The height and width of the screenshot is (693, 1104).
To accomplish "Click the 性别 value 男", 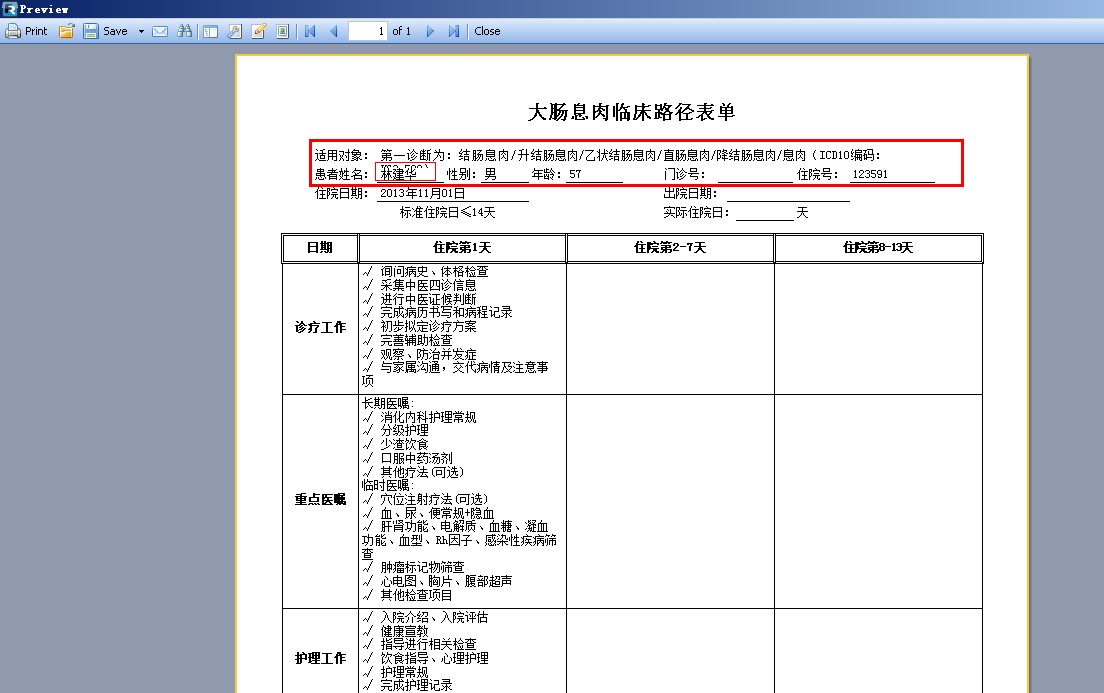I will 490,174.
